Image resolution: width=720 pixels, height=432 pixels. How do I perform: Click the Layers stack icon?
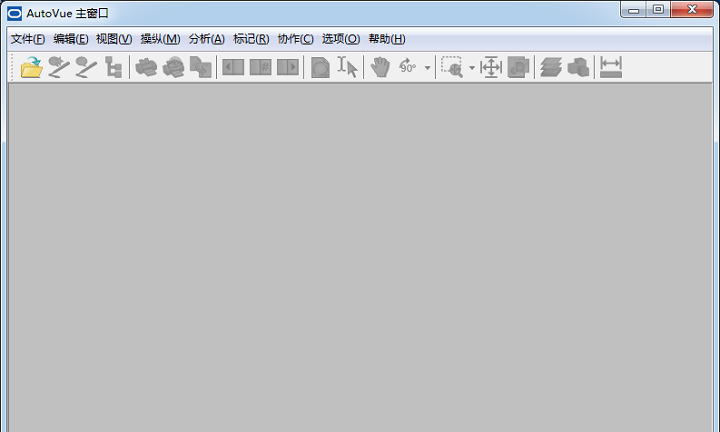[551, 67]
